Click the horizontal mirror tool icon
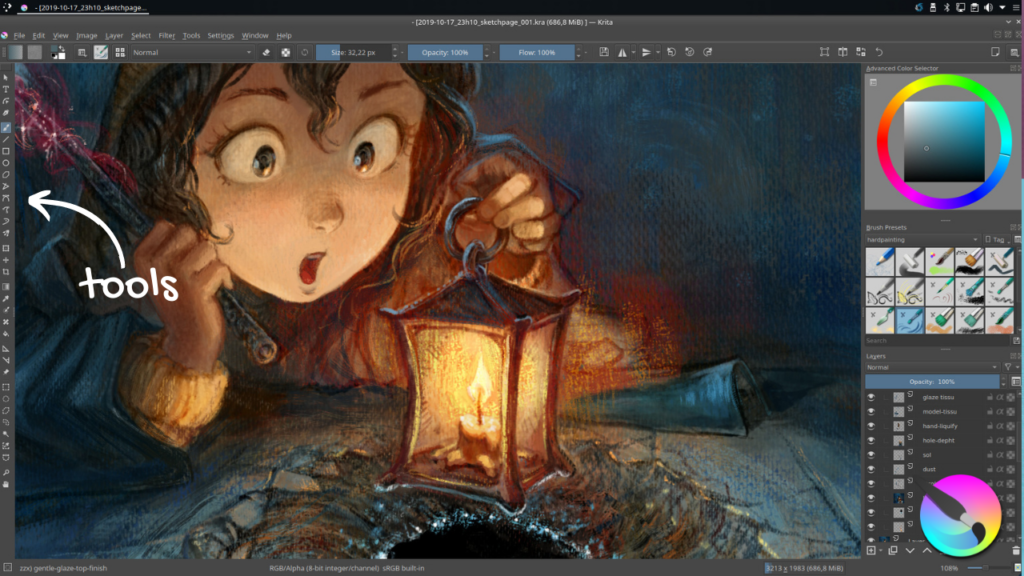The height and width of the screenshot is (576, 1024). pos(622,52)
